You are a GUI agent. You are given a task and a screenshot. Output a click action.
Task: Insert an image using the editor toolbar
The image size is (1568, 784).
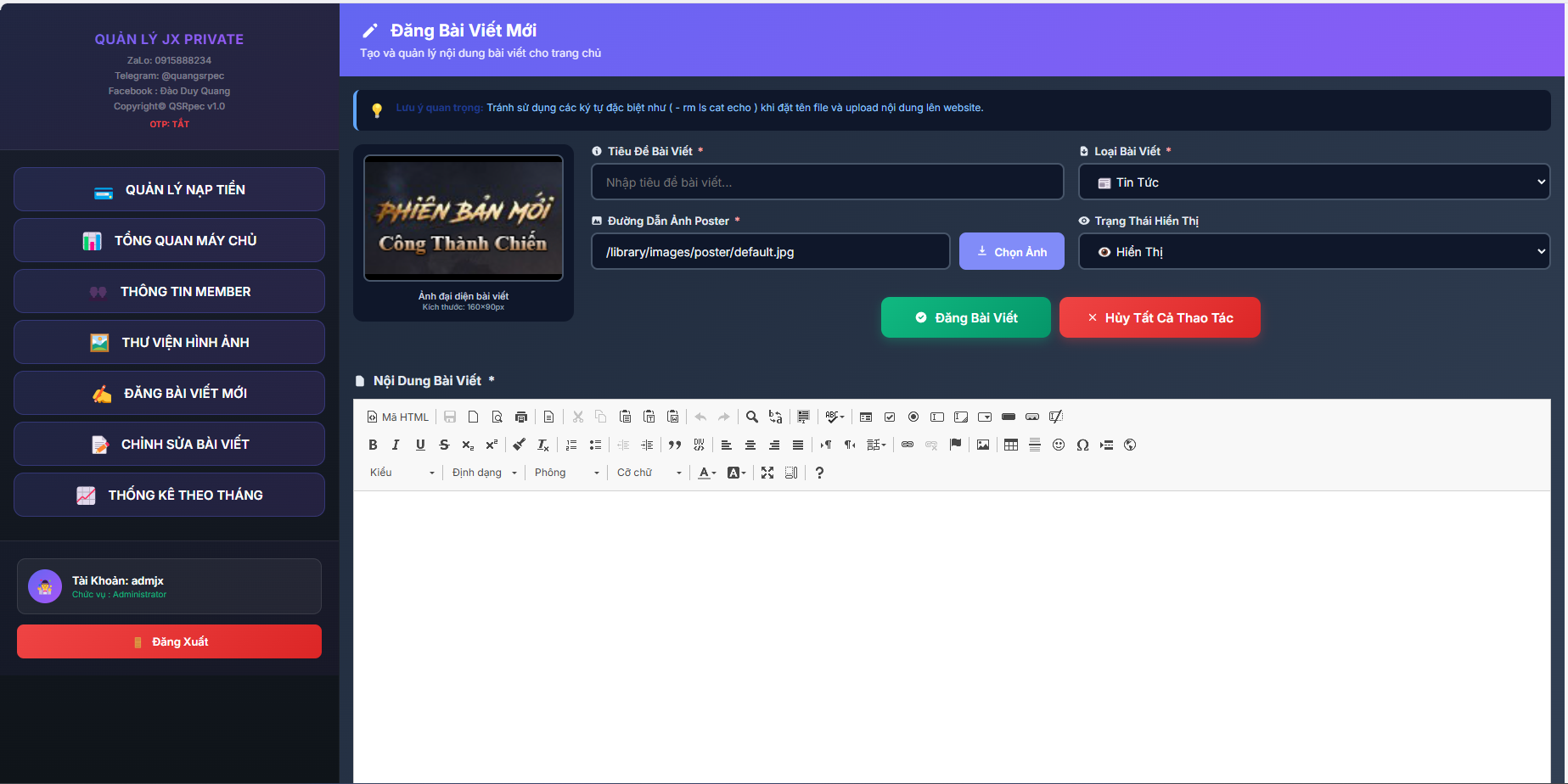click(983, 445)
